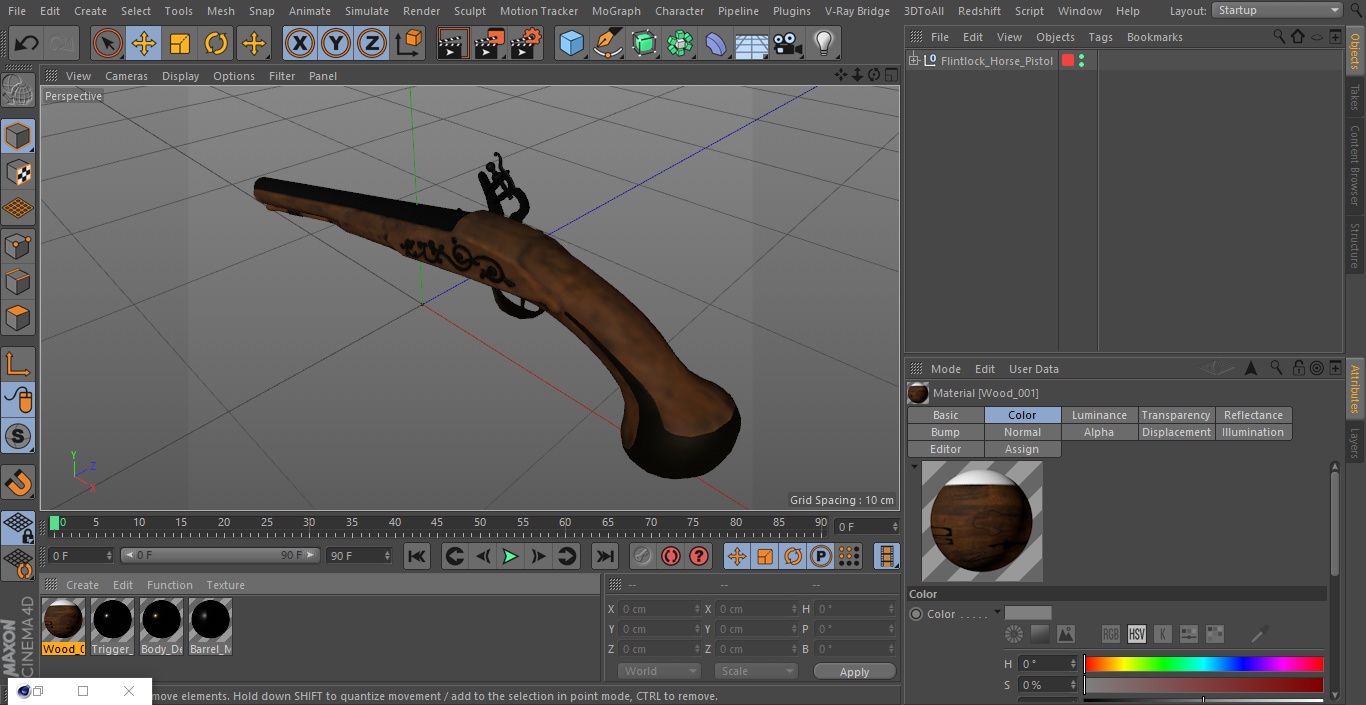Viewport: 1366px width, 705px height.
Task: Add a Camera object
Action: tap(788, 44)
